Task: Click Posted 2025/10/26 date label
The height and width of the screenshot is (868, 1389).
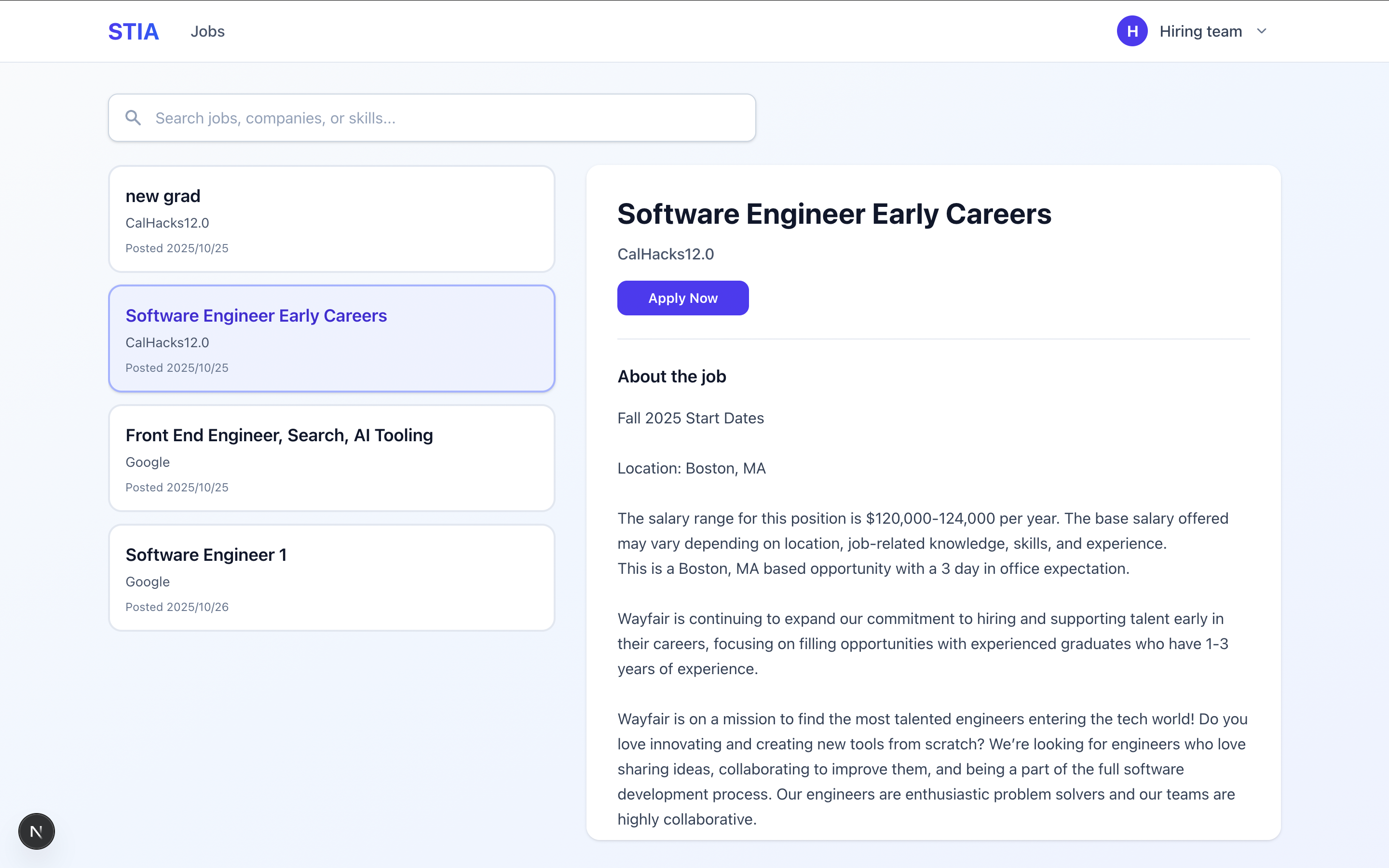Action: click(177, 607)
